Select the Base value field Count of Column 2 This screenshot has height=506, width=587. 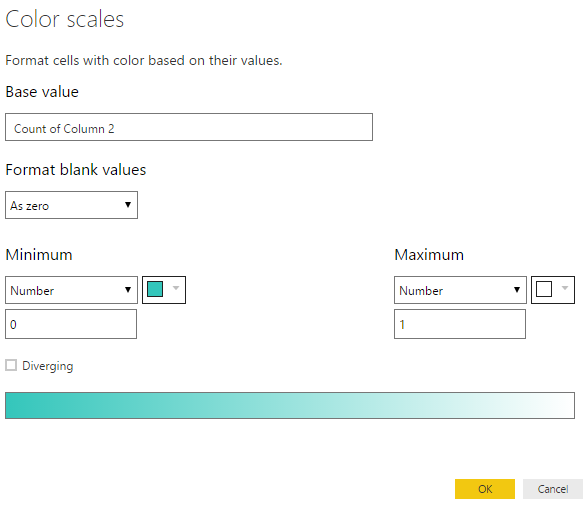tap(189, 127)
